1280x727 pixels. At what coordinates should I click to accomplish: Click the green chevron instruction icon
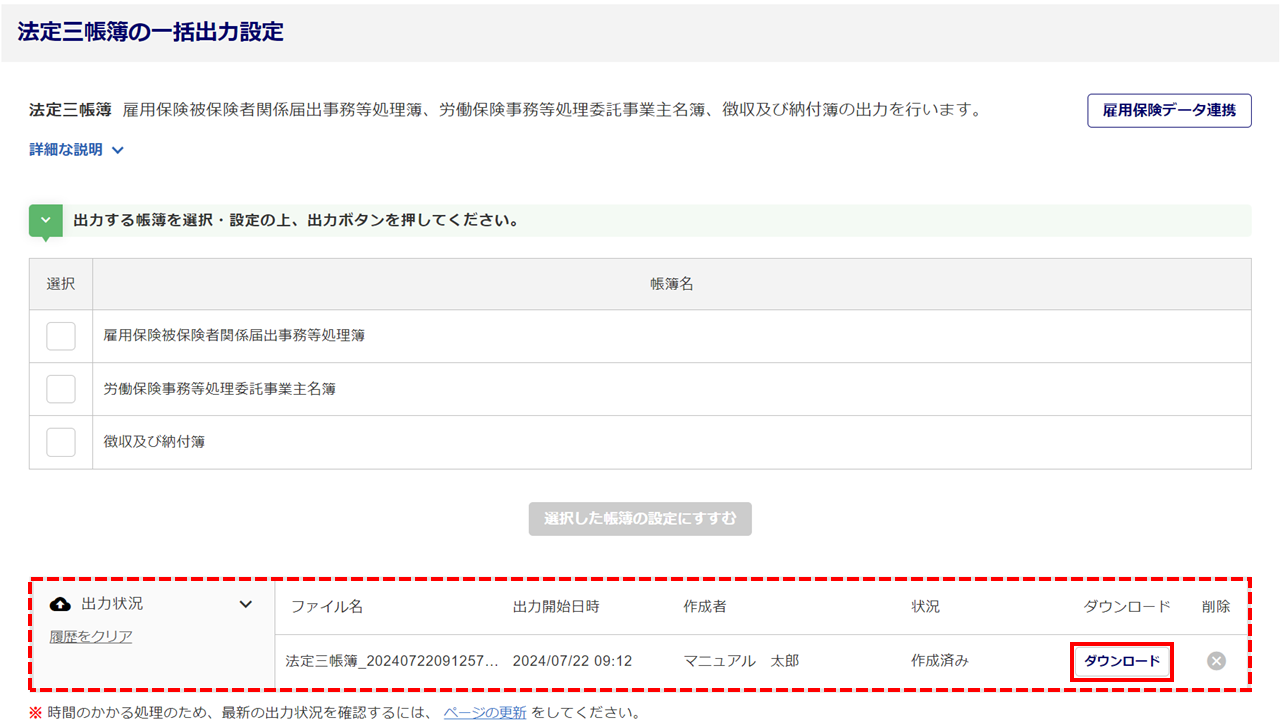tap(46, 222)
